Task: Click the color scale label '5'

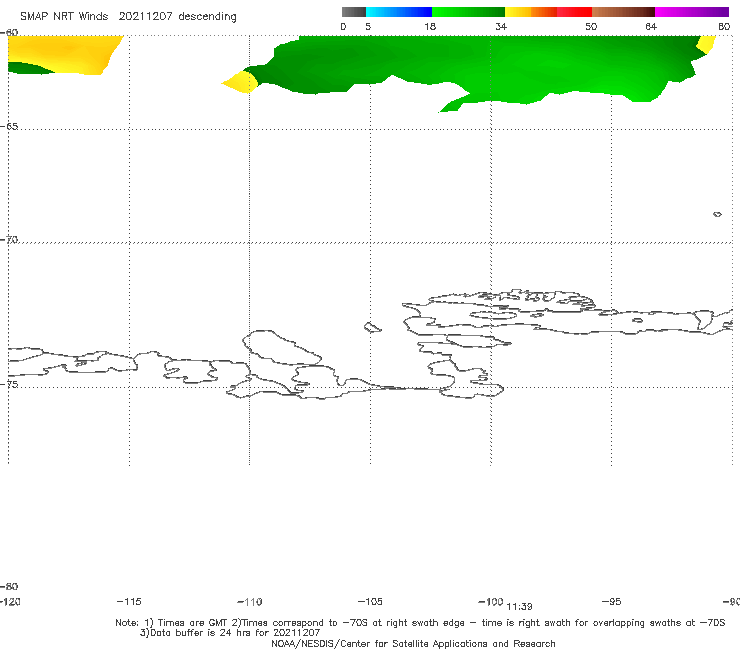Action: 368,26
